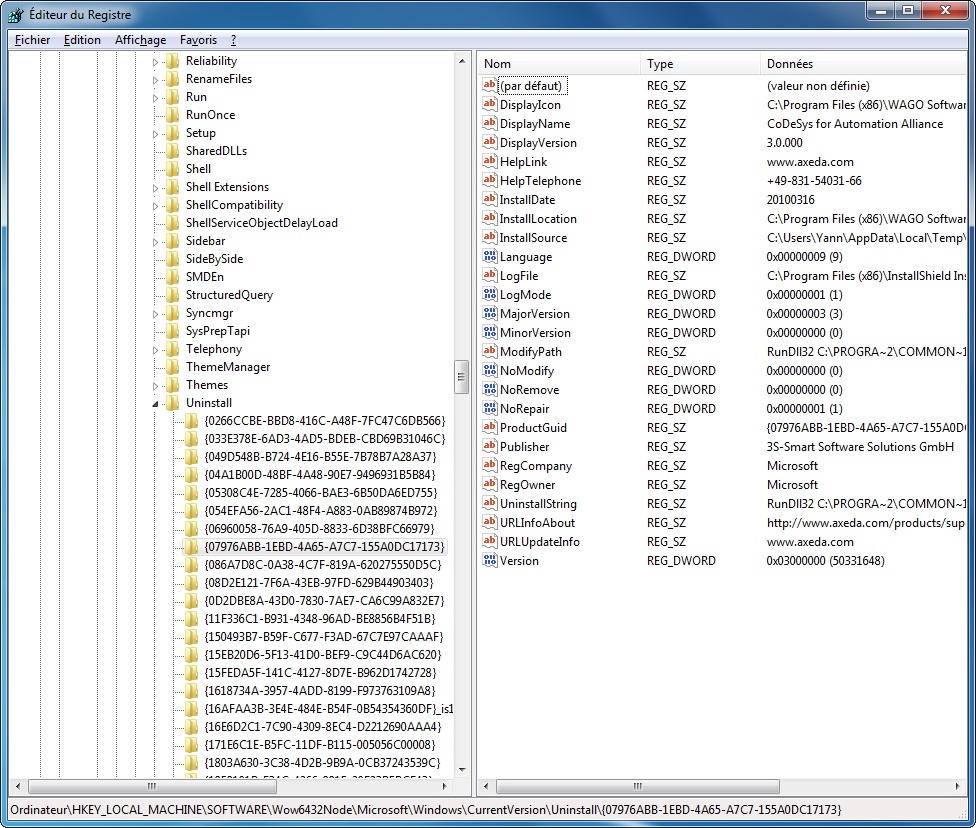Click the DWORD icon of LogMode value

click(x=490, y=294)
